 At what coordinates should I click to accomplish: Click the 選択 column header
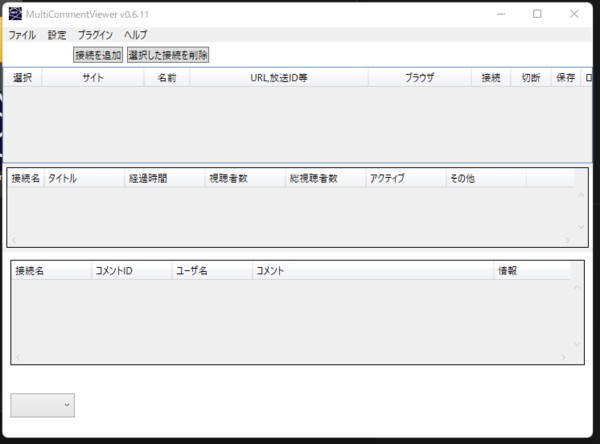point(23,78)
